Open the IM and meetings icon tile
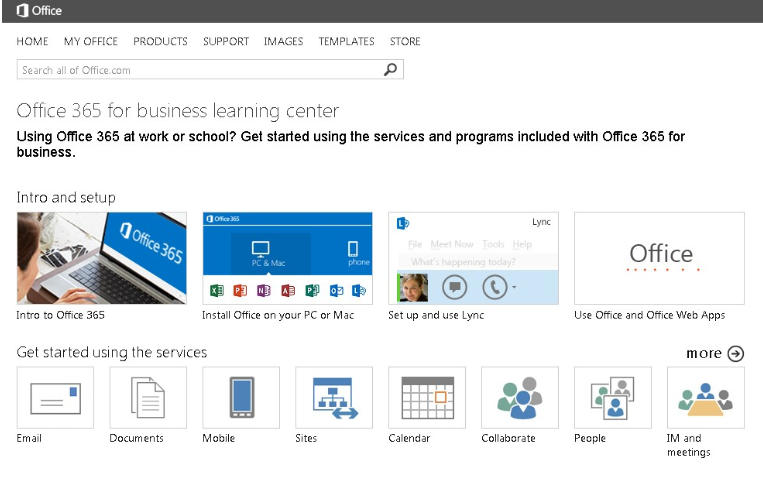The image size is (763, 479). pos(706,398)
